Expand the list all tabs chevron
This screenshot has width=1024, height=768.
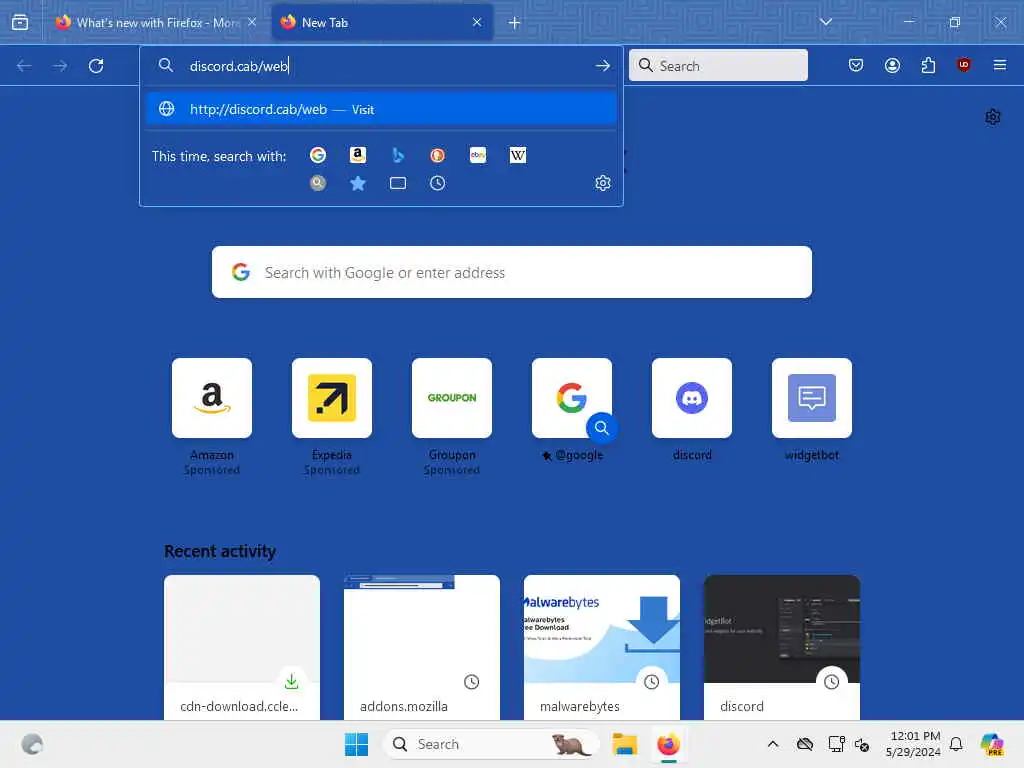tap(826, 22)
